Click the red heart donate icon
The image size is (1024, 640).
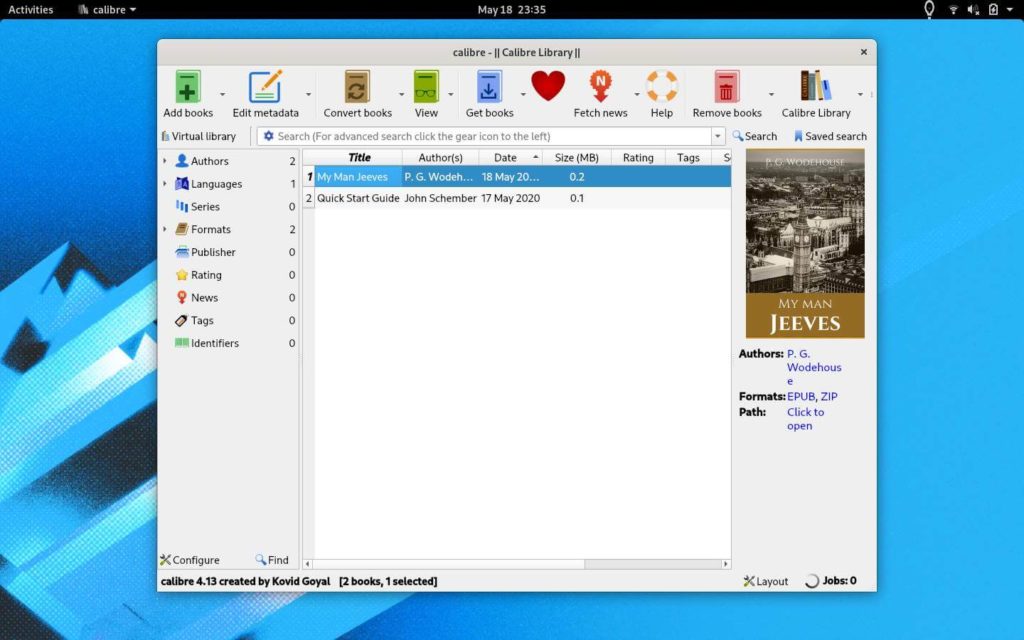coord(548,87)
